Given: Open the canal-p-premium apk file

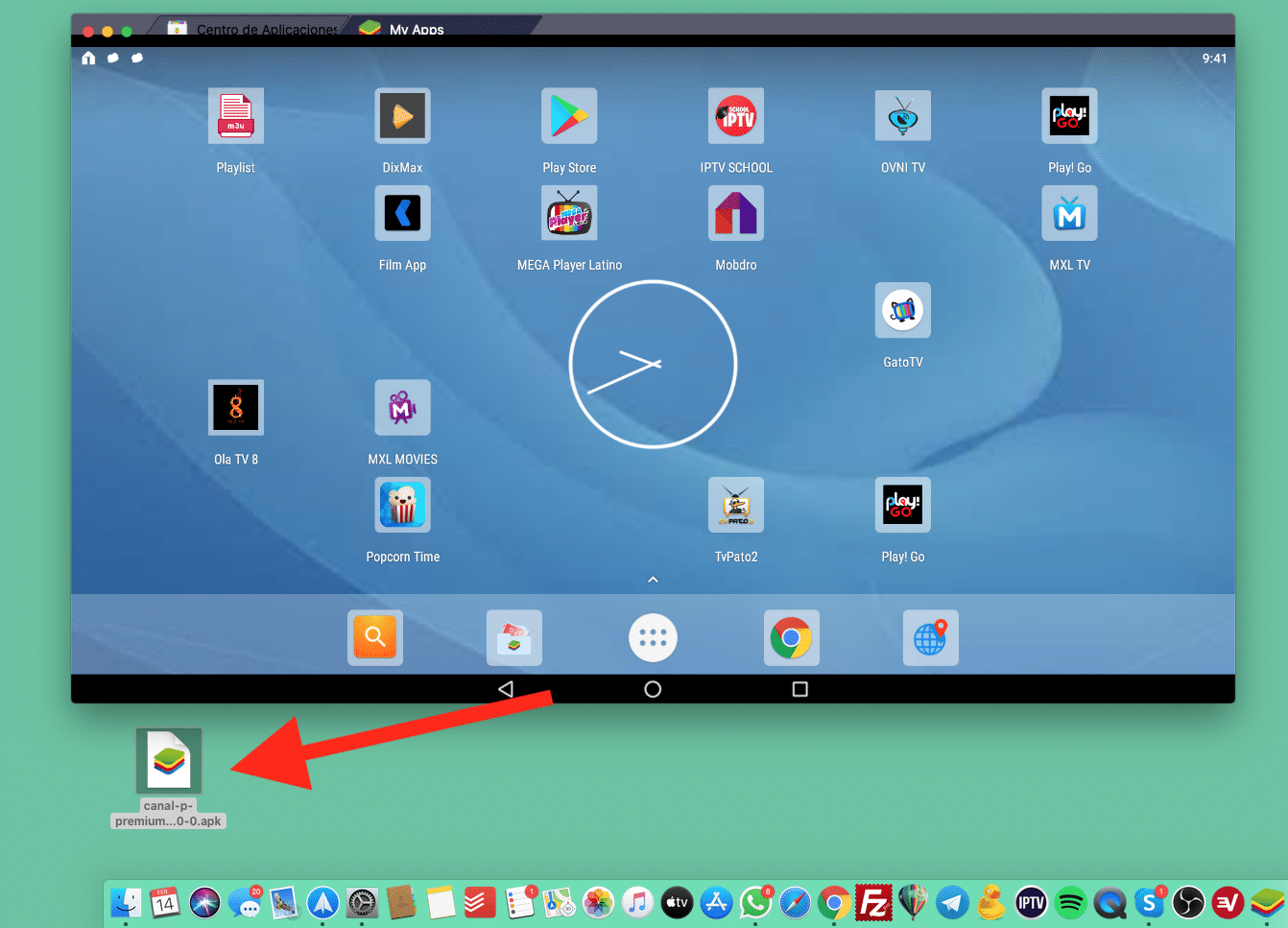Looking at the screenshot, I should click(x=169, y=758).
